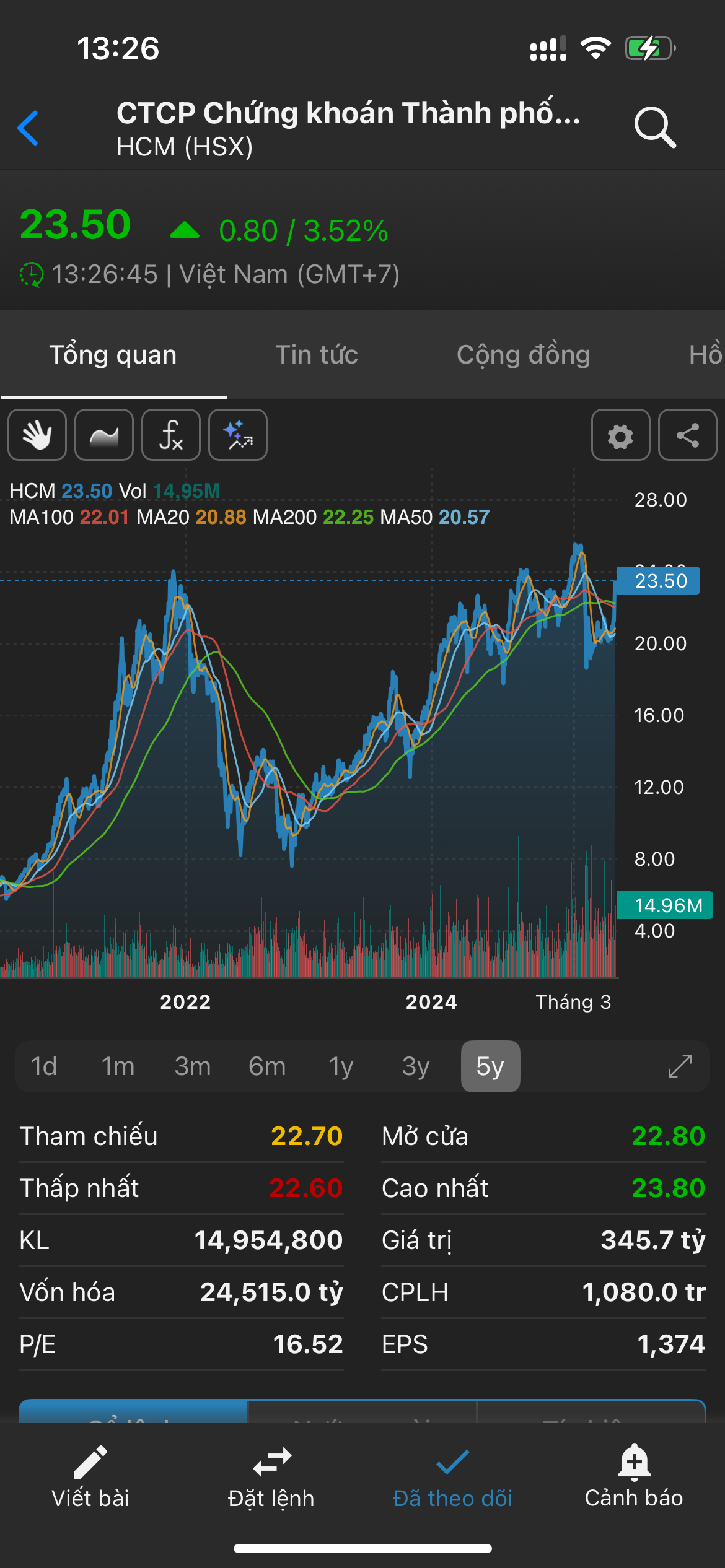Open the partially visible Hồ tab

(x=706, y=355)
